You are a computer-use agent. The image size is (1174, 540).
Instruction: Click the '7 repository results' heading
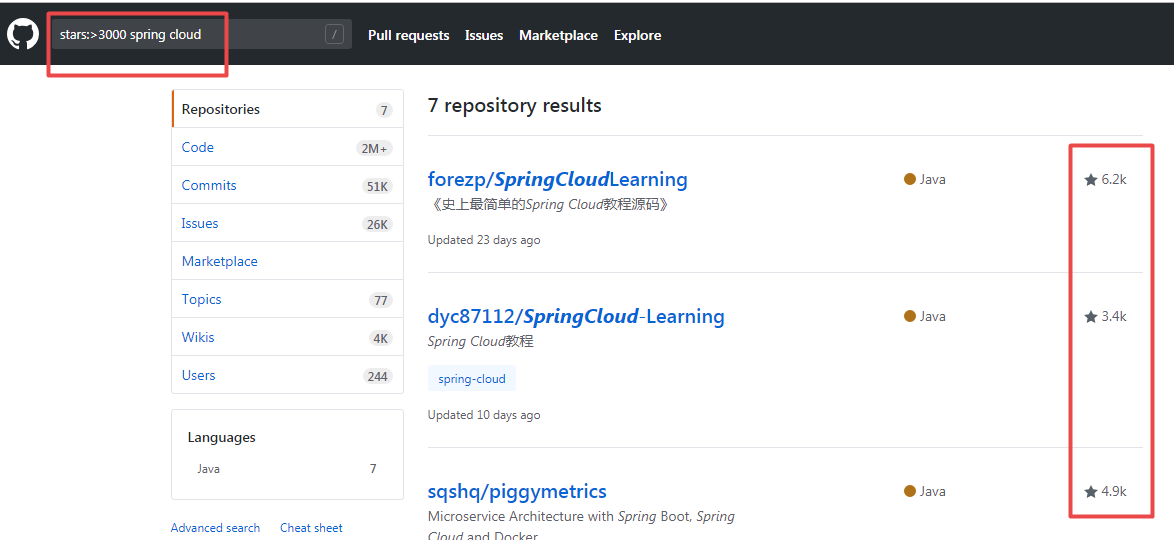pos(514,106)
